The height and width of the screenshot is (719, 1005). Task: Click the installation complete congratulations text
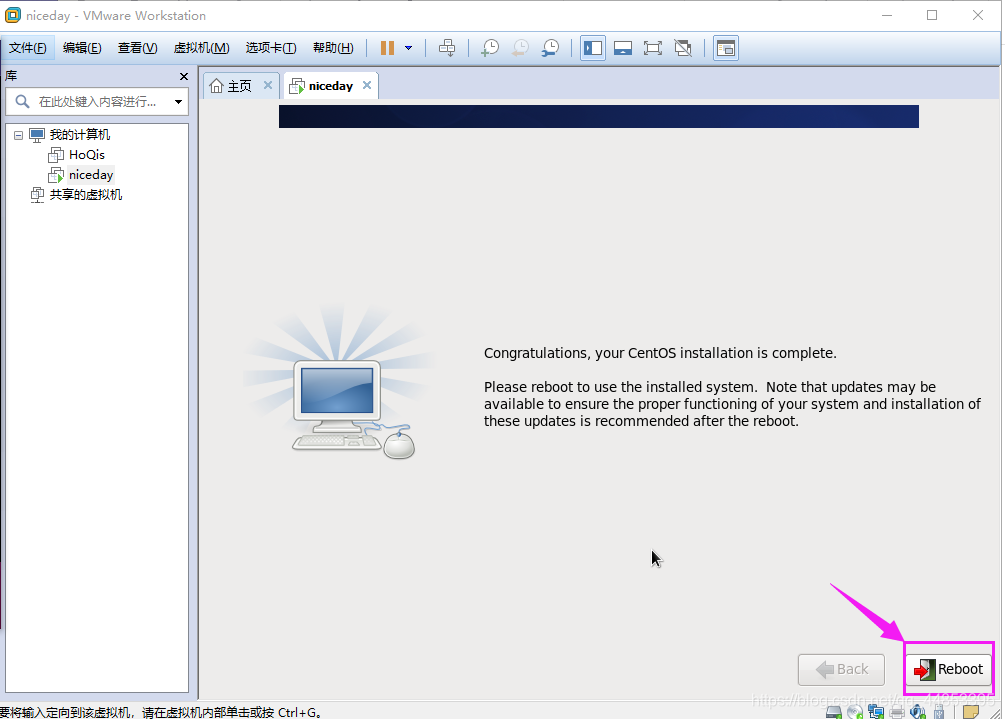coord(660,353)
